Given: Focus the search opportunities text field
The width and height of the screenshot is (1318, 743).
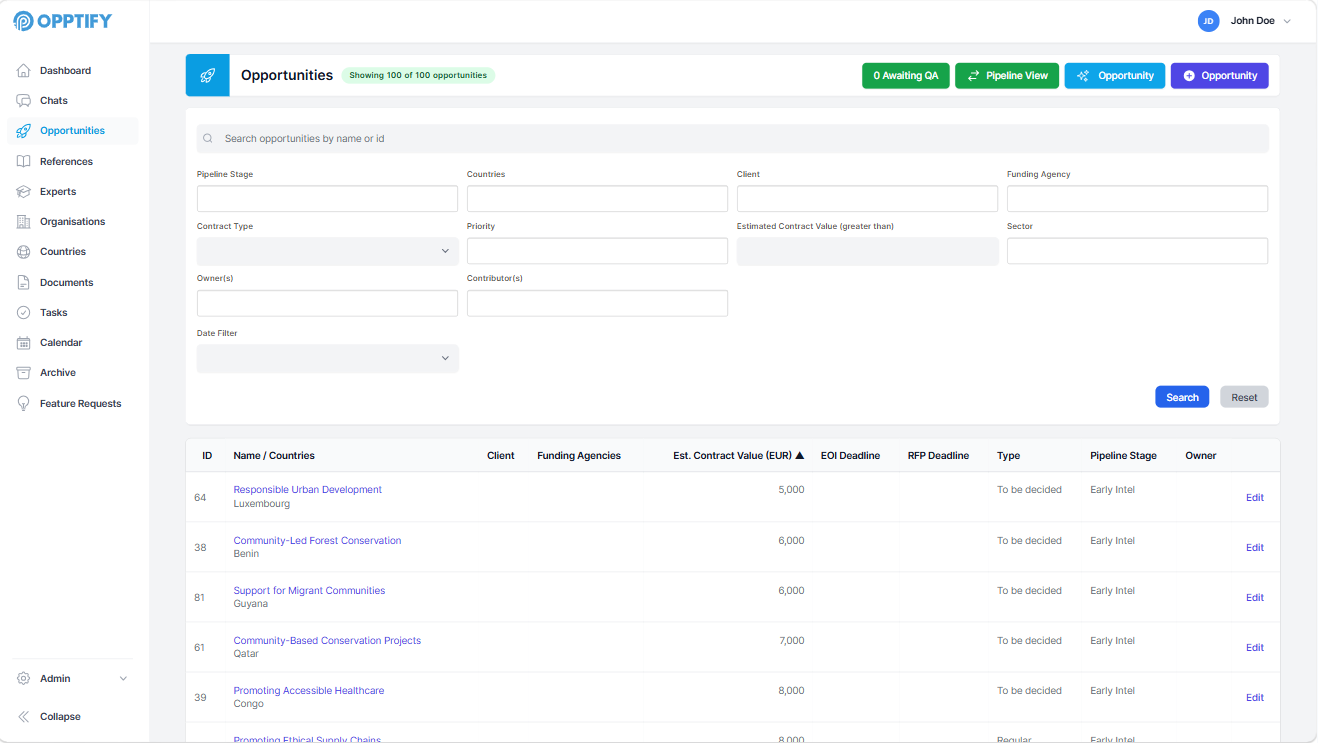Looking at the screenshot, I should [732, 139].
